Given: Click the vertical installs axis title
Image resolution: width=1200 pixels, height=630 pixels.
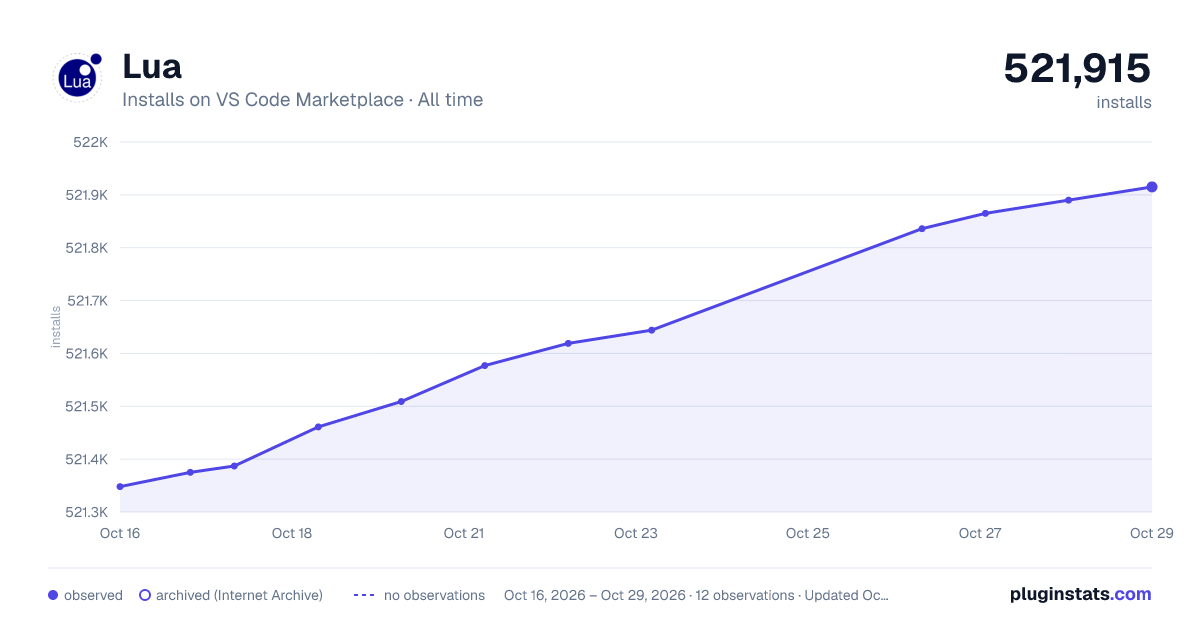Looking at the screenshot, I should tap(57, 327).
